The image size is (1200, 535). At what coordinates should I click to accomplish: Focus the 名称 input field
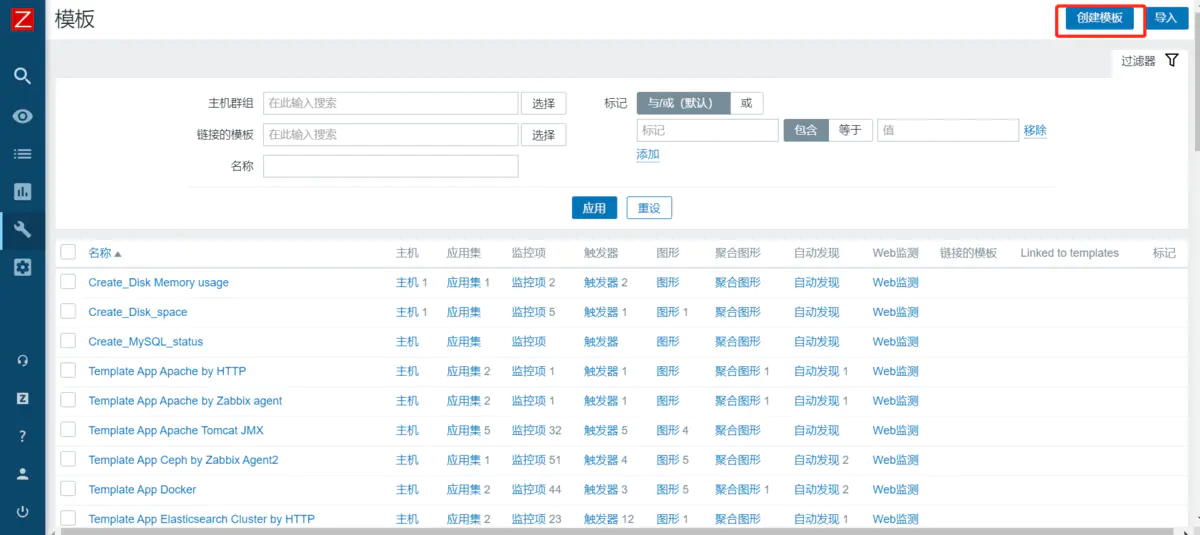point(390,166)
